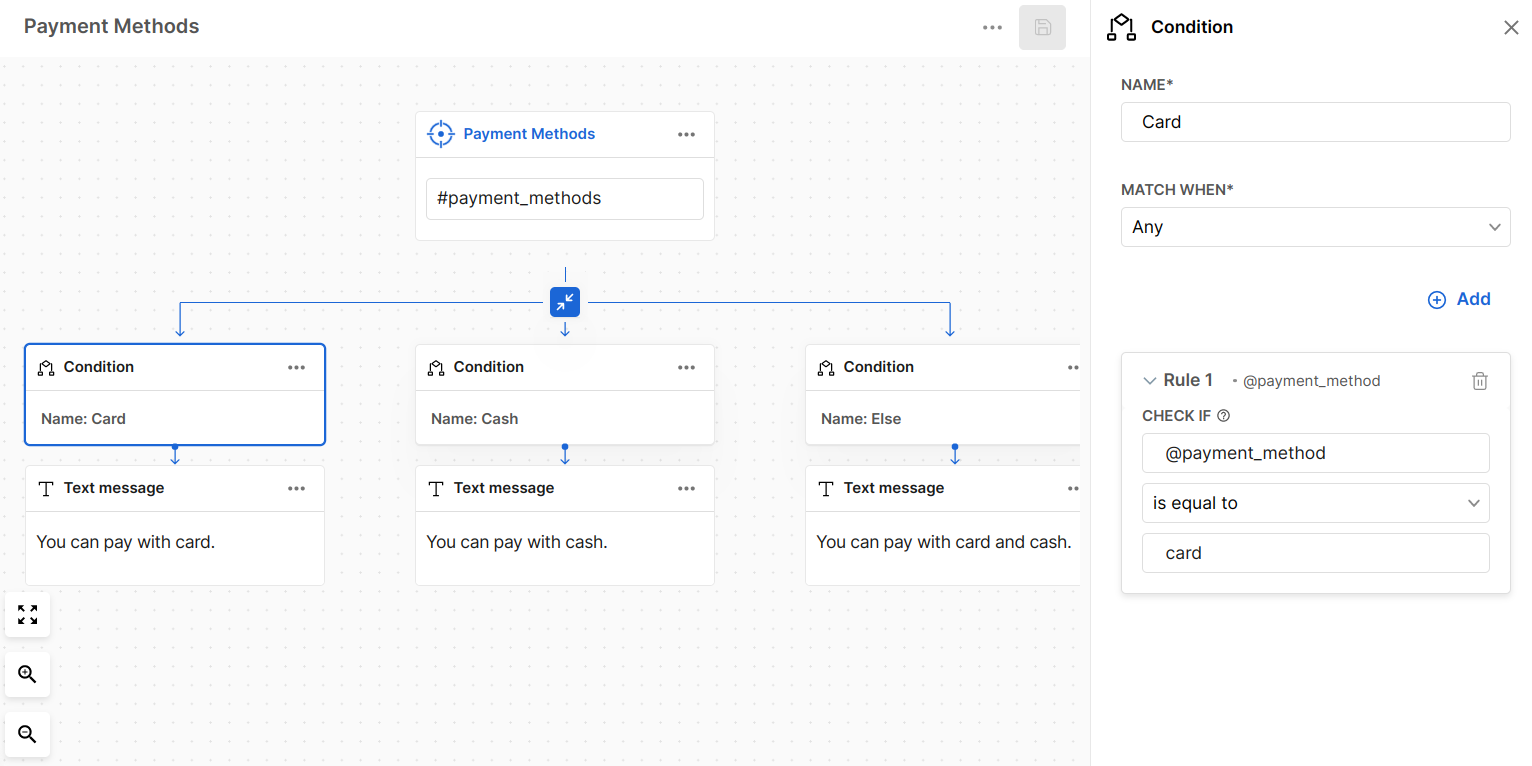Image resolution: width=1532 pixels, height=766 pixels.
Task: Open options menu for Cash condition node
Action: 686,367
